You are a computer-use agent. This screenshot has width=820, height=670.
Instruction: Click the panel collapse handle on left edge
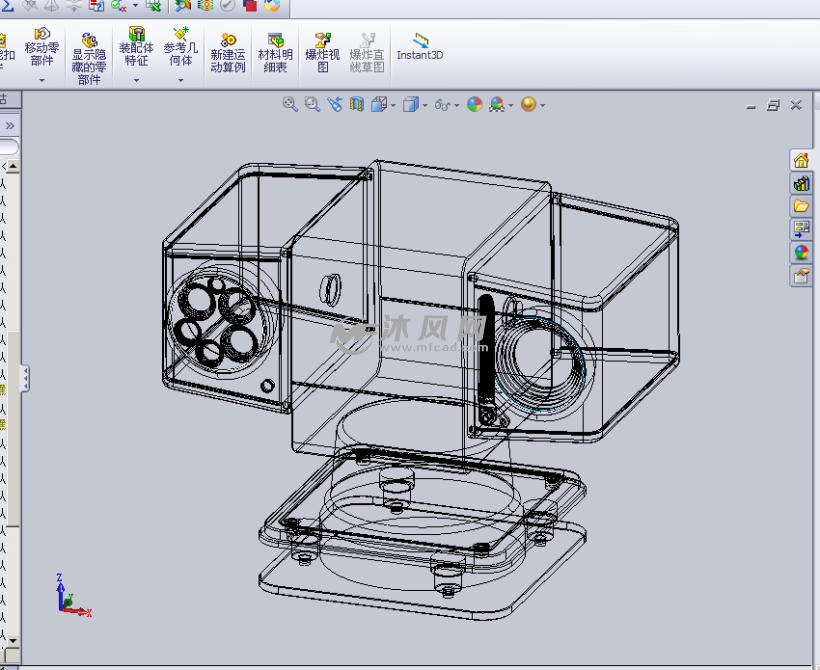click(x=26, y=377)
